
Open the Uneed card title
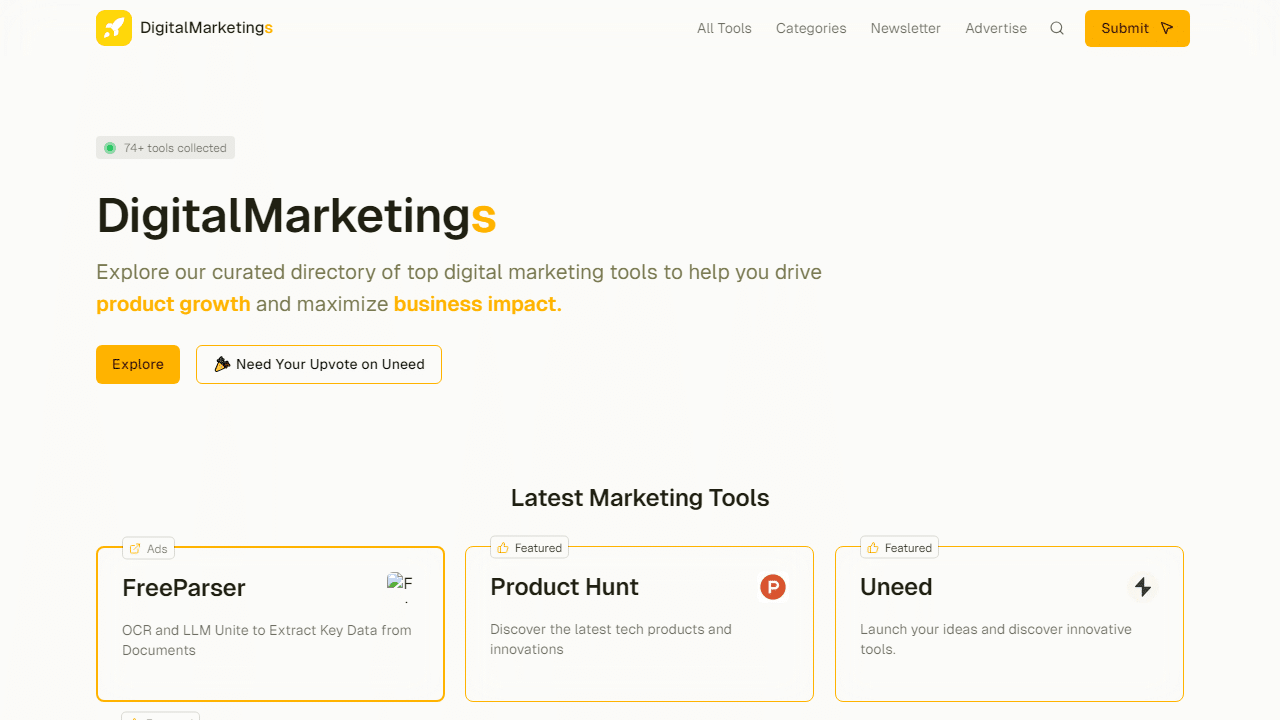[x=896, y=587]
